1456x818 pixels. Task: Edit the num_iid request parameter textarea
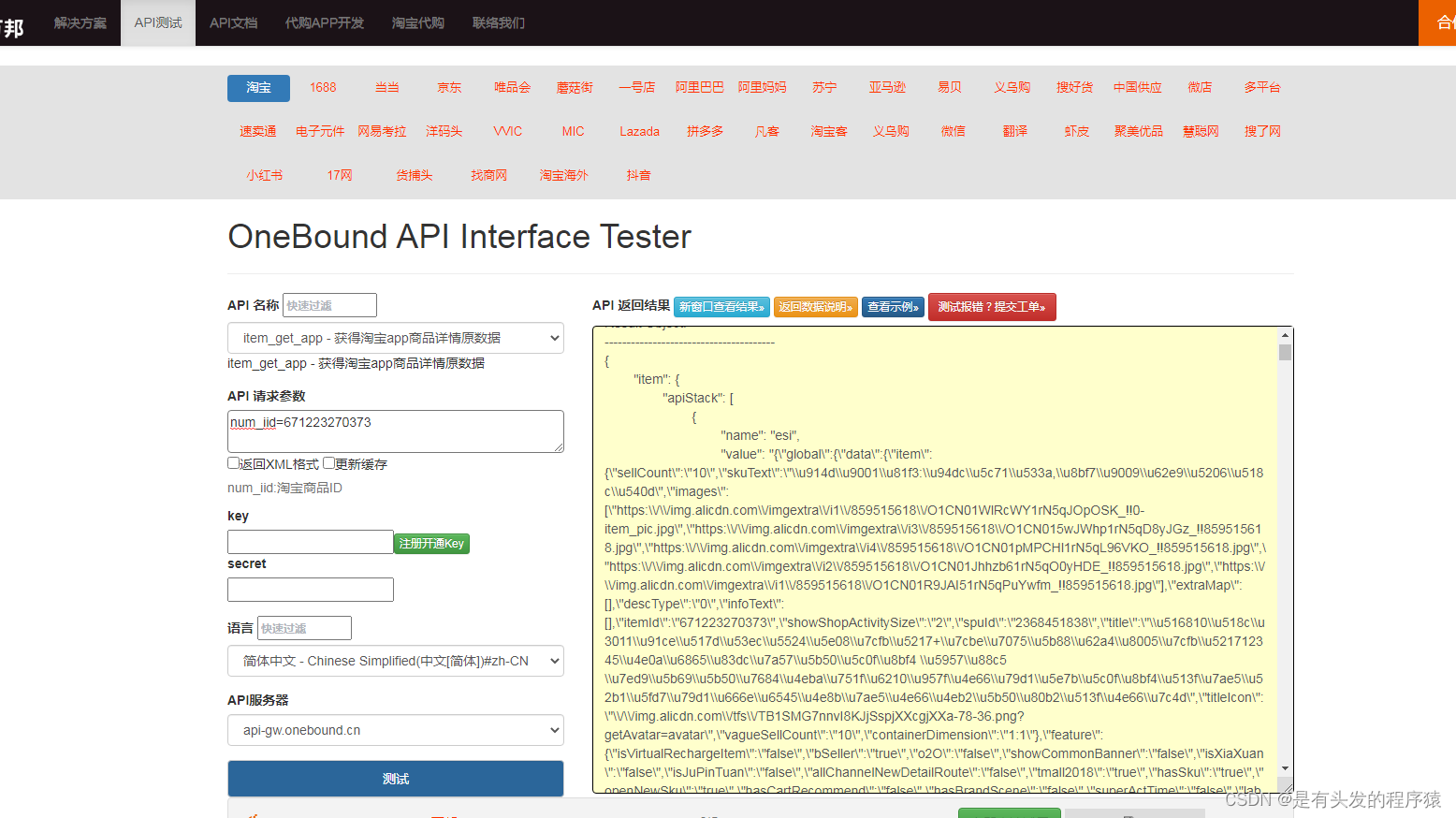tap(396, 431)
